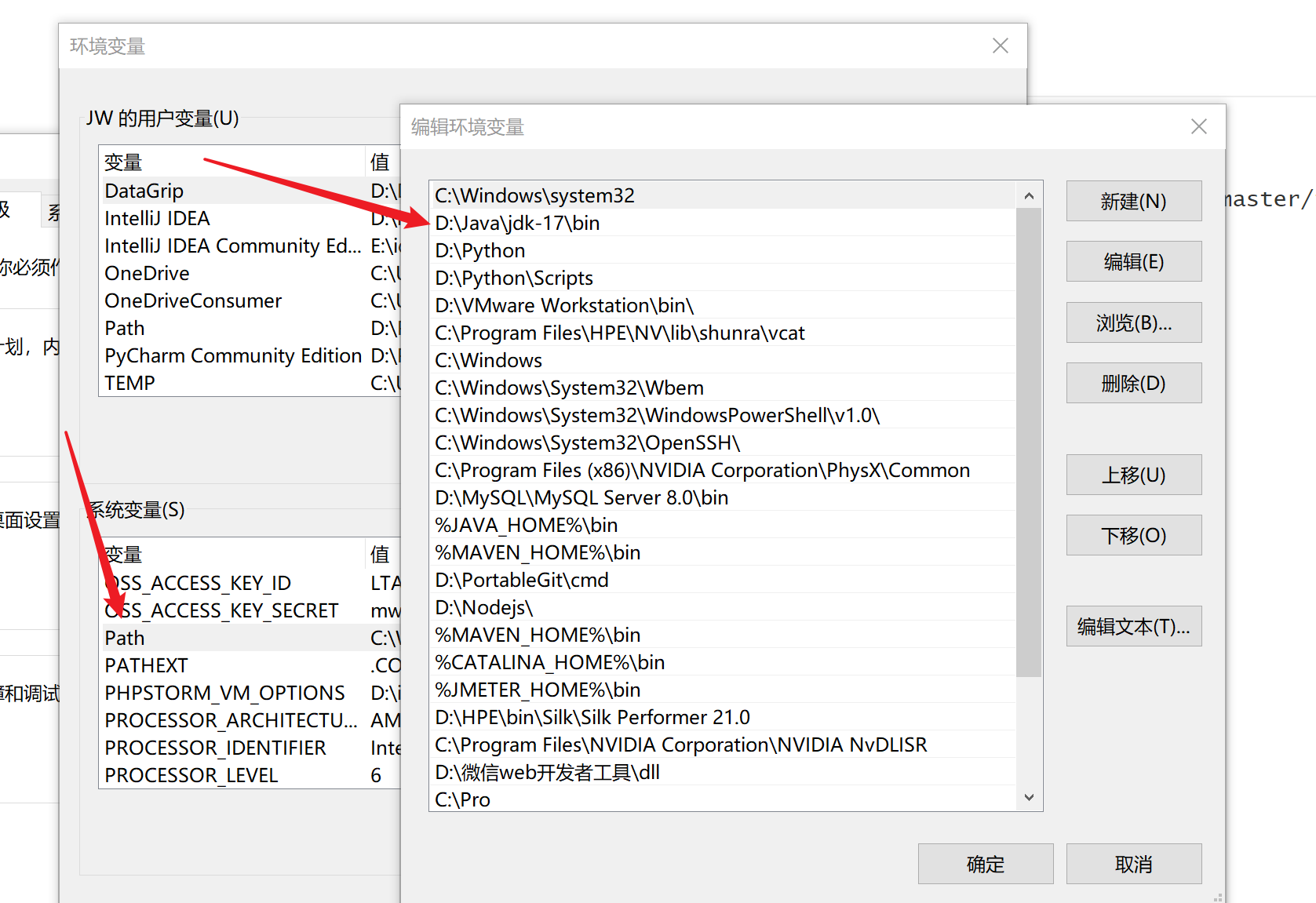Select C:\Windows\System32\Wbem entry
Image resolution: width=1316 pixels, height=903 pixels.
coord(723,388)
